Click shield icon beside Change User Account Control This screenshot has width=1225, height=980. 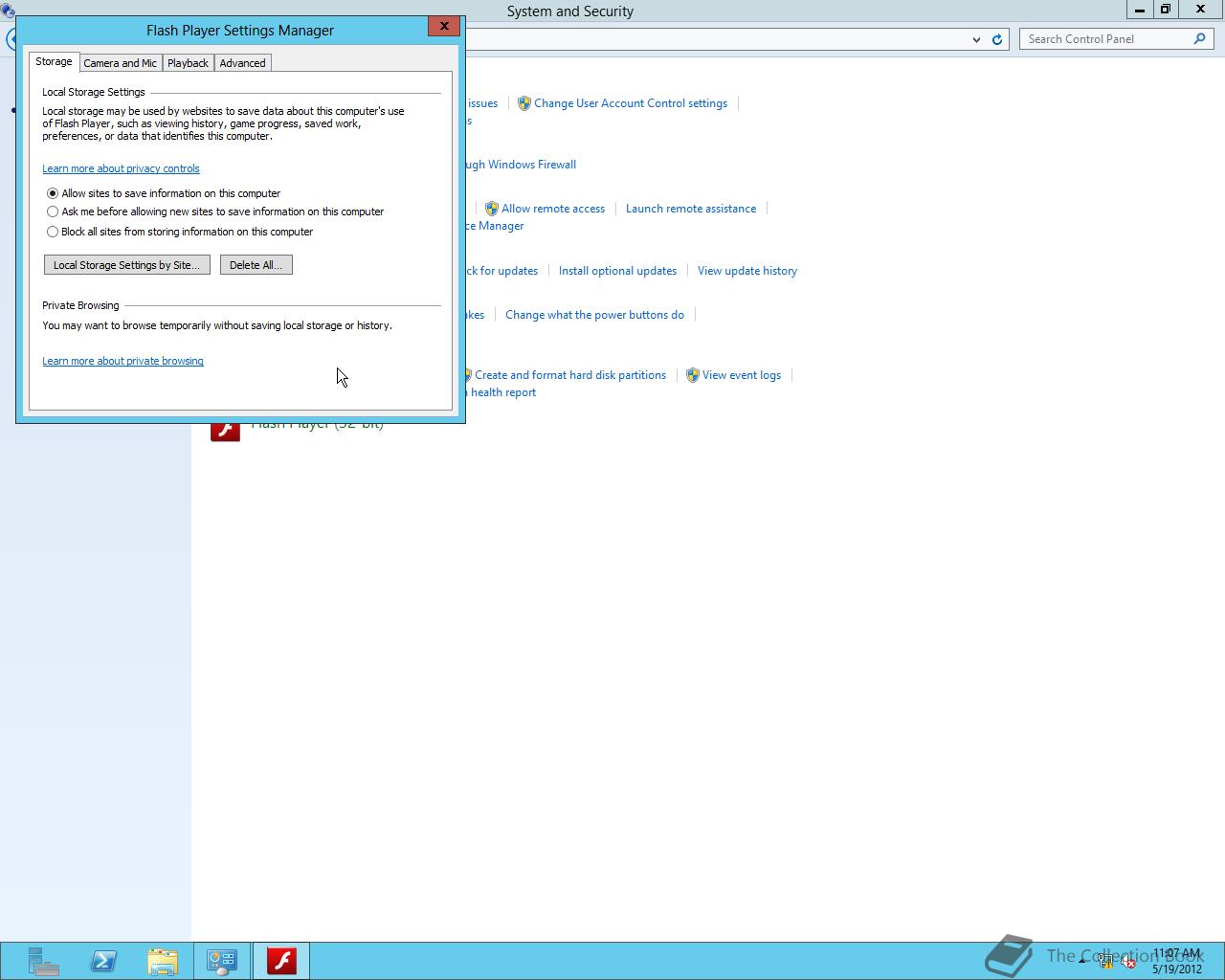pyautogui.click(x=523, y=103)
